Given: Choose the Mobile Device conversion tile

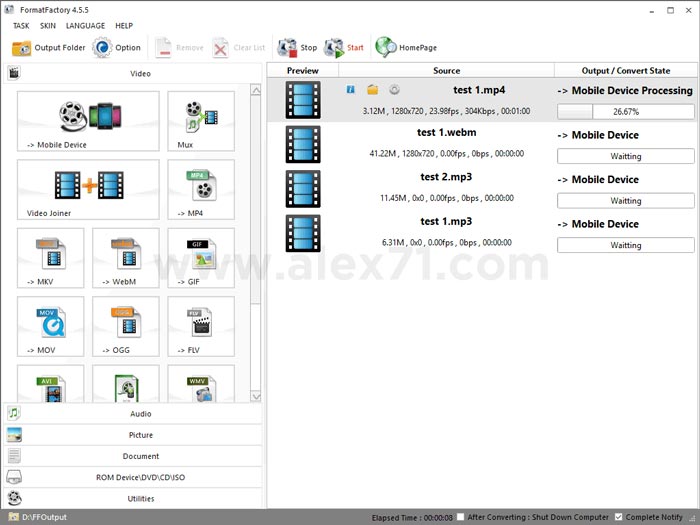Looking at the screenshot, I should pos(88,121).
